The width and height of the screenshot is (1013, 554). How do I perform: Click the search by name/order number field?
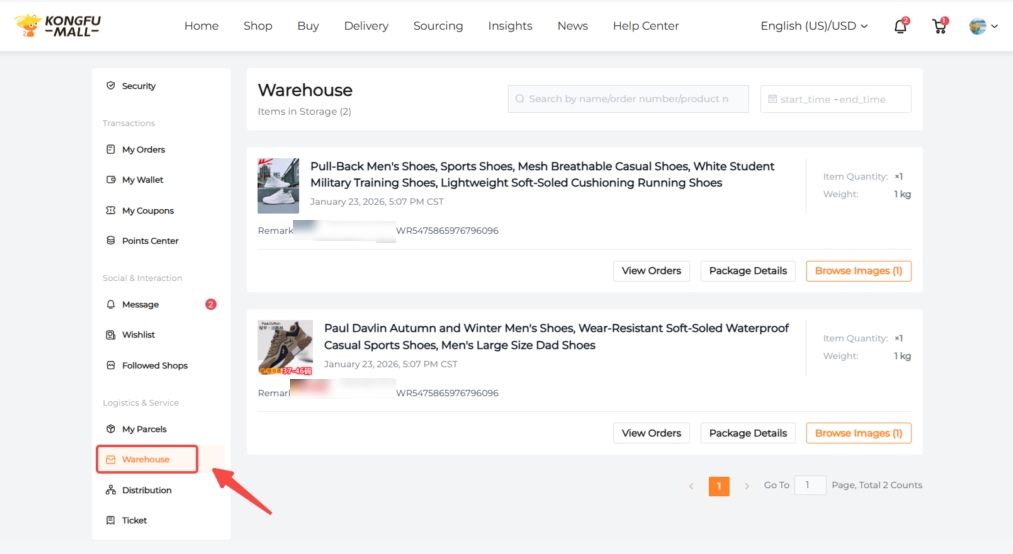click(628, 99)
